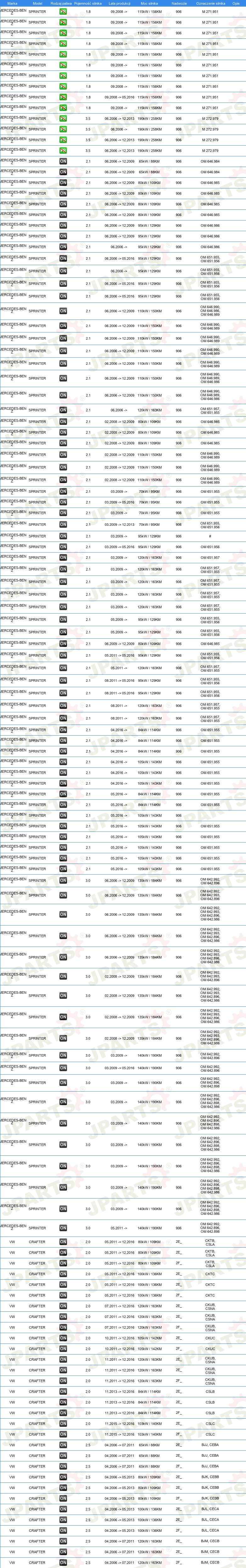This screenshot has width=246, height=1568.
Task: Click ON icon in last Mercedes Sprinter row
Action: (63, 1228)
